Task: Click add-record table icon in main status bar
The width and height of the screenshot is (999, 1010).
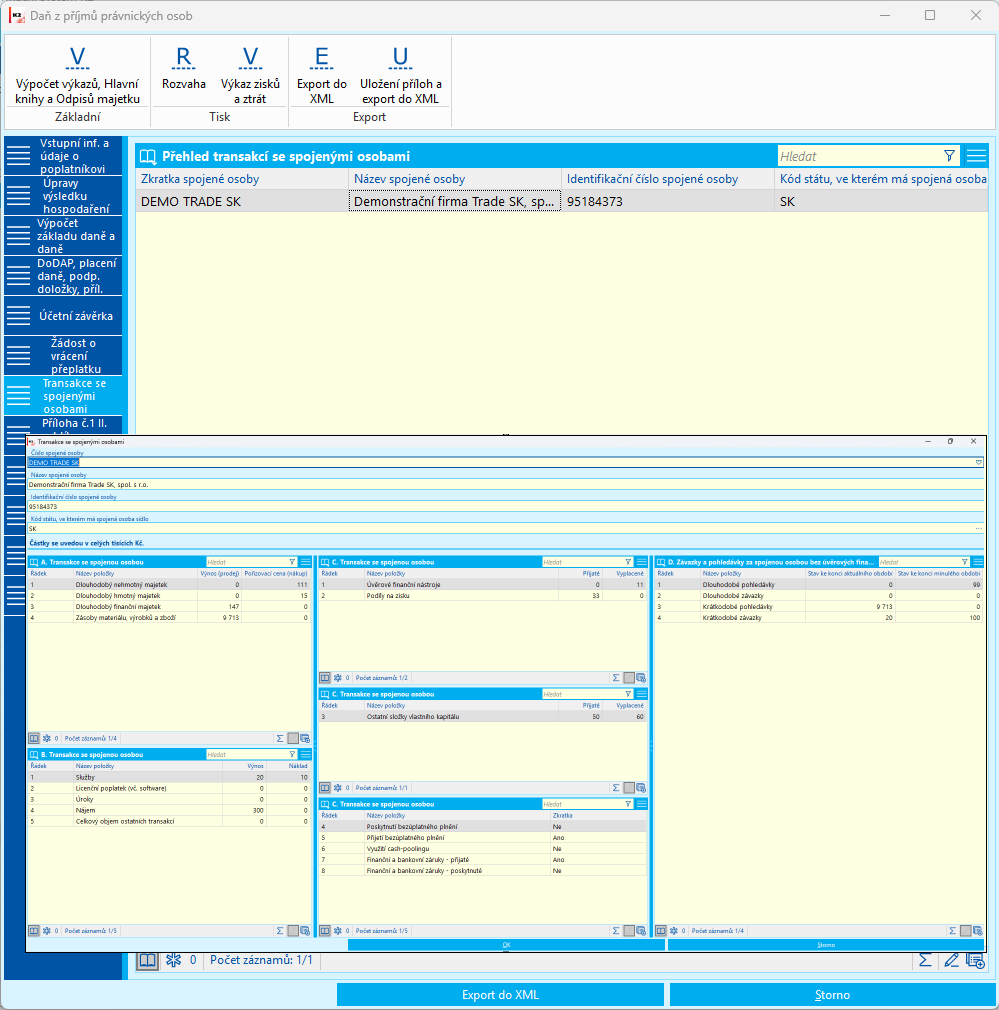Action: pyautogui.click(x=976, y=961)
